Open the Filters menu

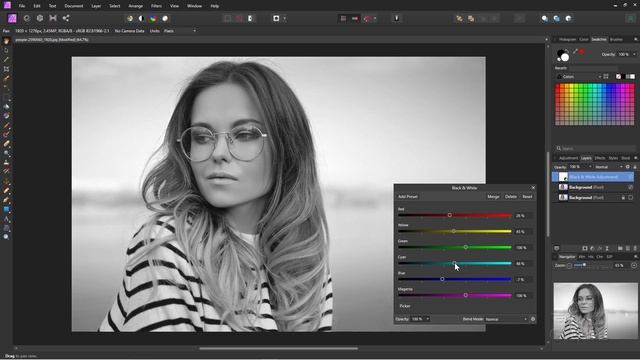156,6
